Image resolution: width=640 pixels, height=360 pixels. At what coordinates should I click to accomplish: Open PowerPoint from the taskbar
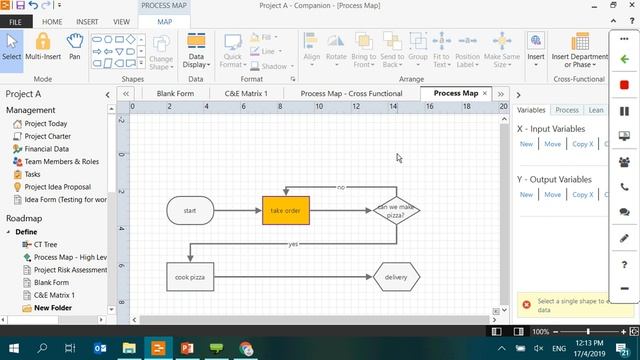(187, 348)
